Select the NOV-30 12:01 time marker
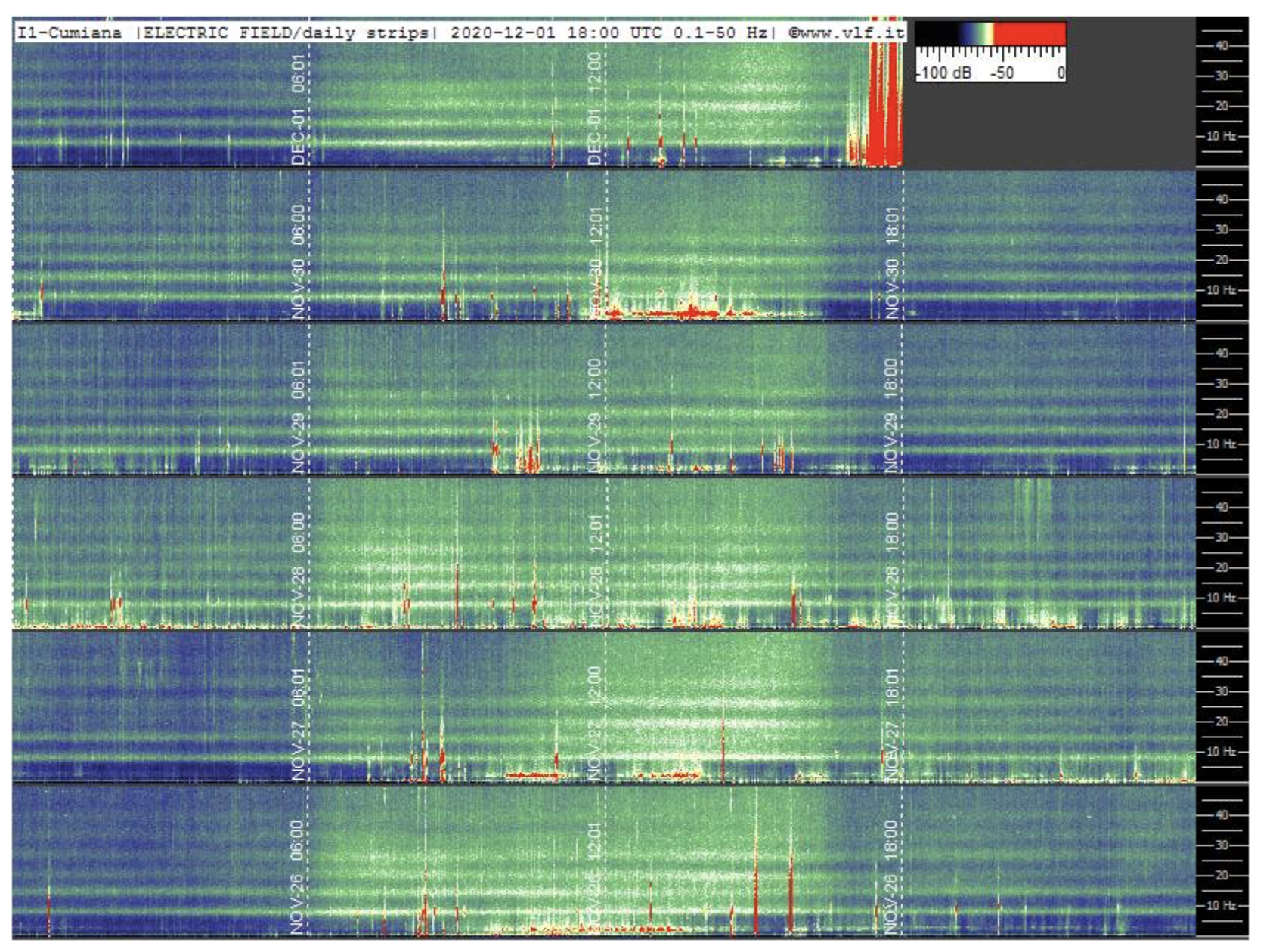This screenshot has width=1276, height=952. click(x=595, y=261)
